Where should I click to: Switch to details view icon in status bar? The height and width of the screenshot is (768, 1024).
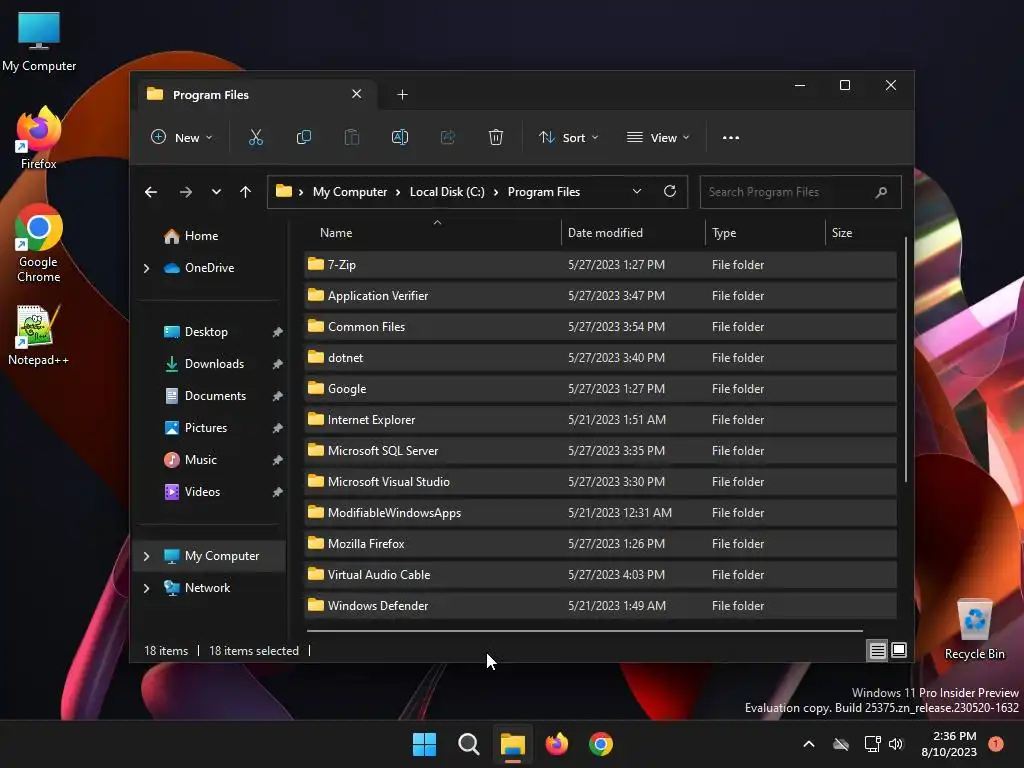click(x=877, y=650)
